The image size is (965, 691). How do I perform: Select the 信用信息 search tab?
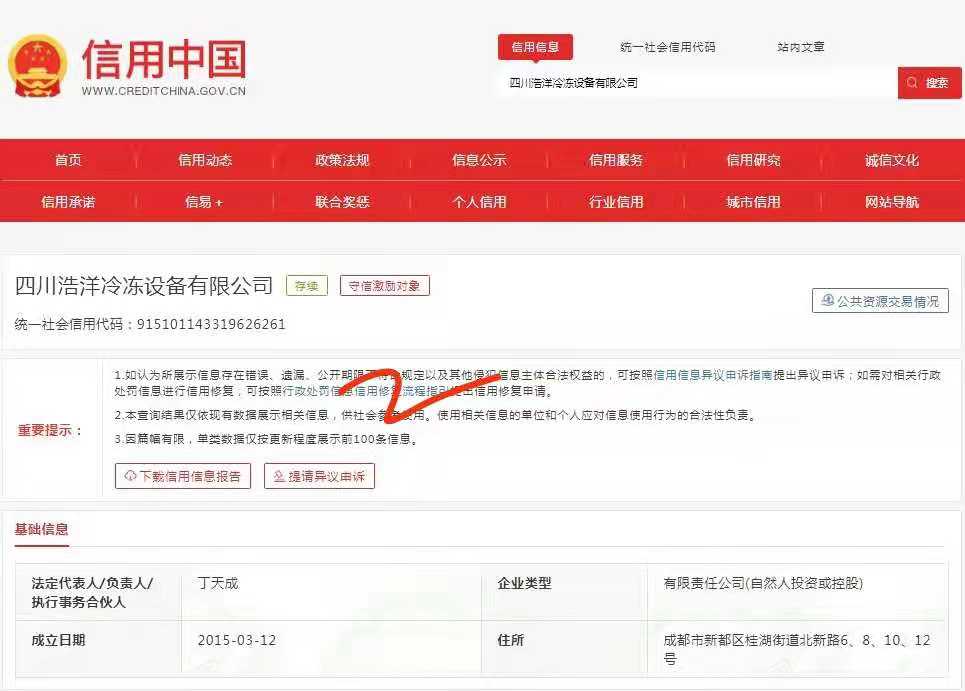535,47
